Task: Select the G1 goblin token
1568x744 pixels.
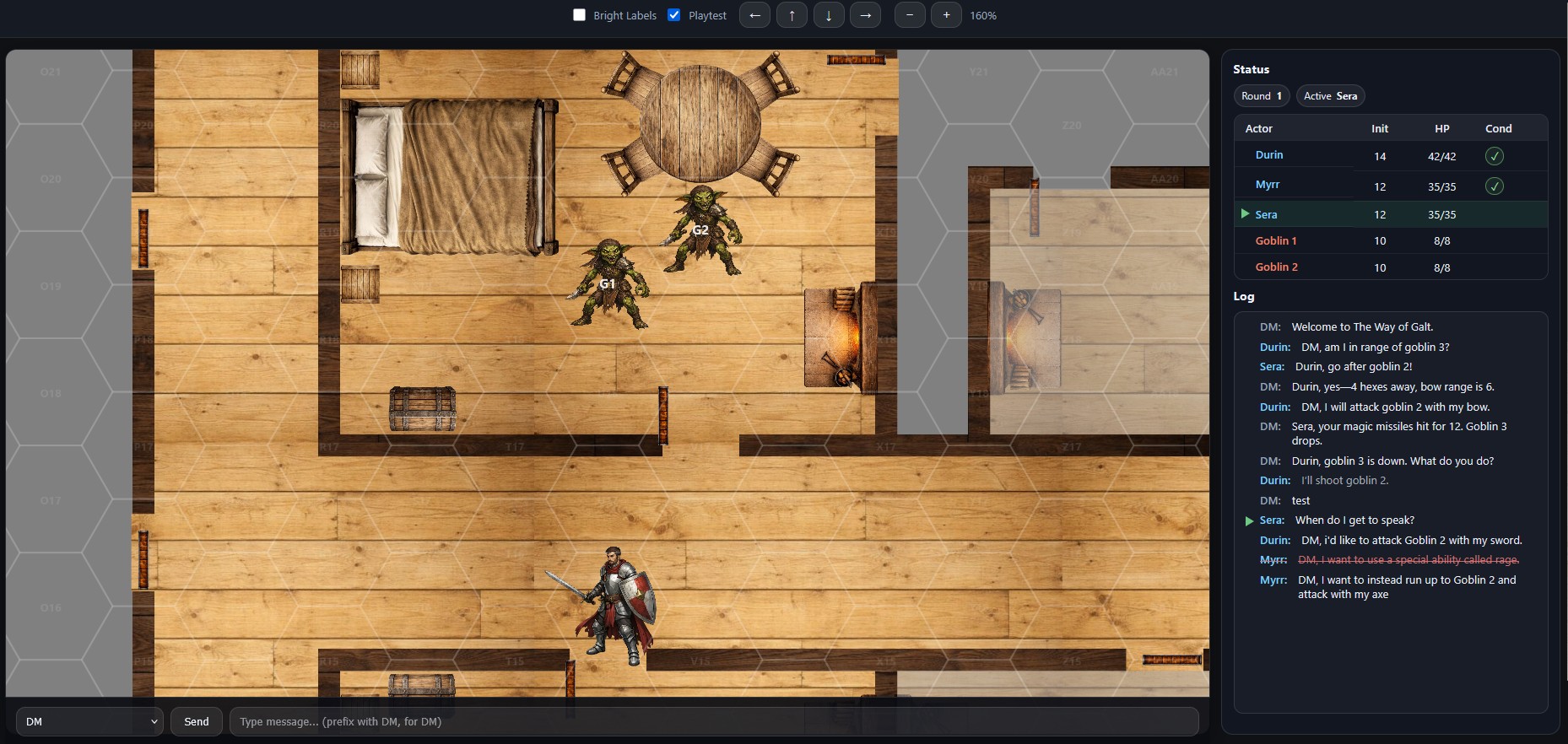Action: coord(609,283)
